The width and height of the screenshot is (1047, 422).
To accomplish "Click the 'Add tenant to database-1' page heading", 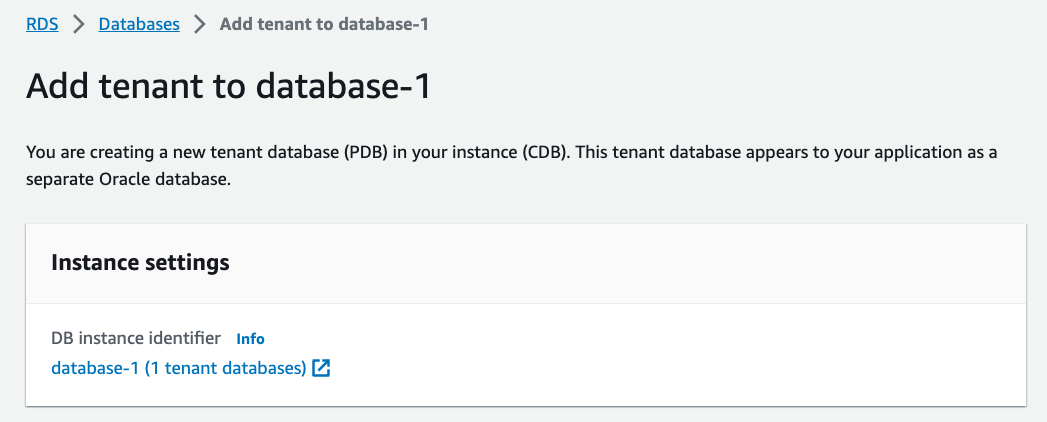I will tap(228, 86).
